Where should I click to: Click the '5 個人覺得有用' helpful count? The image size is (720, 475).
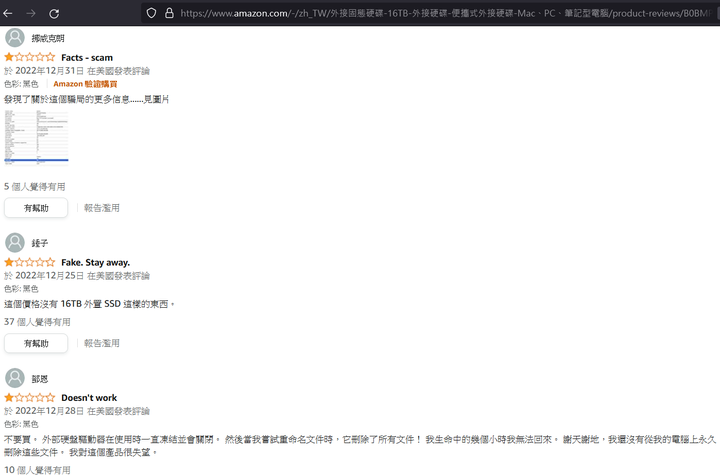tap(35, 187)
